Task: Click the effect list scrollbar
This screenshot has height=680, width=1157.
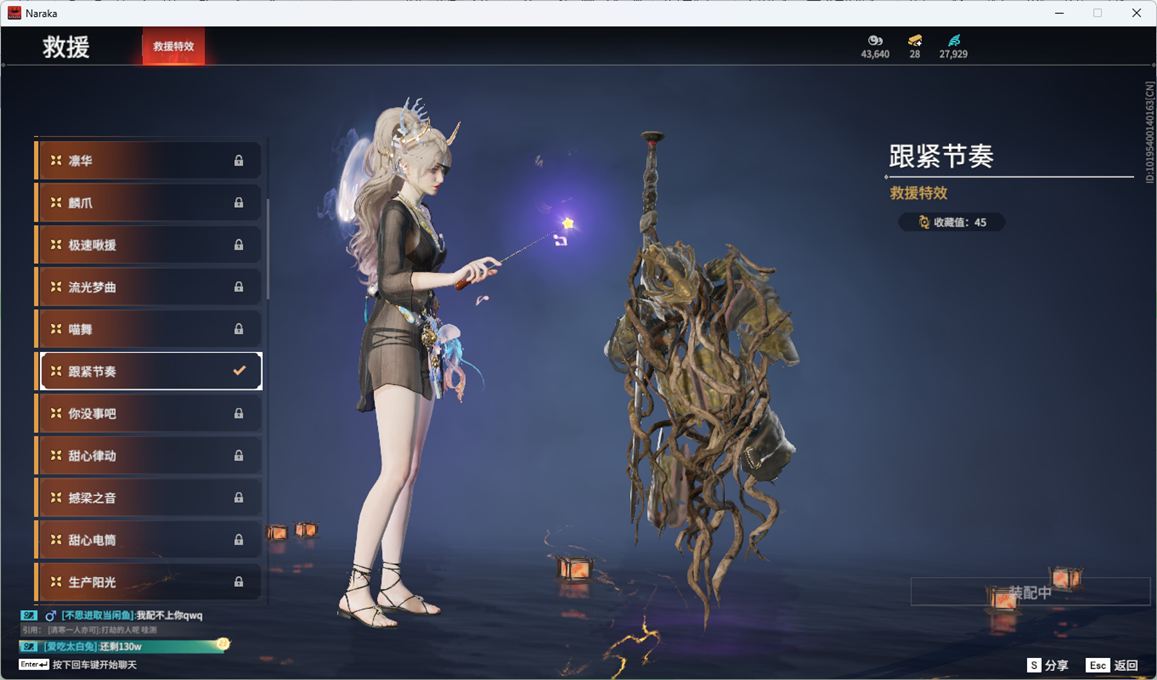Action: (267, 248)
